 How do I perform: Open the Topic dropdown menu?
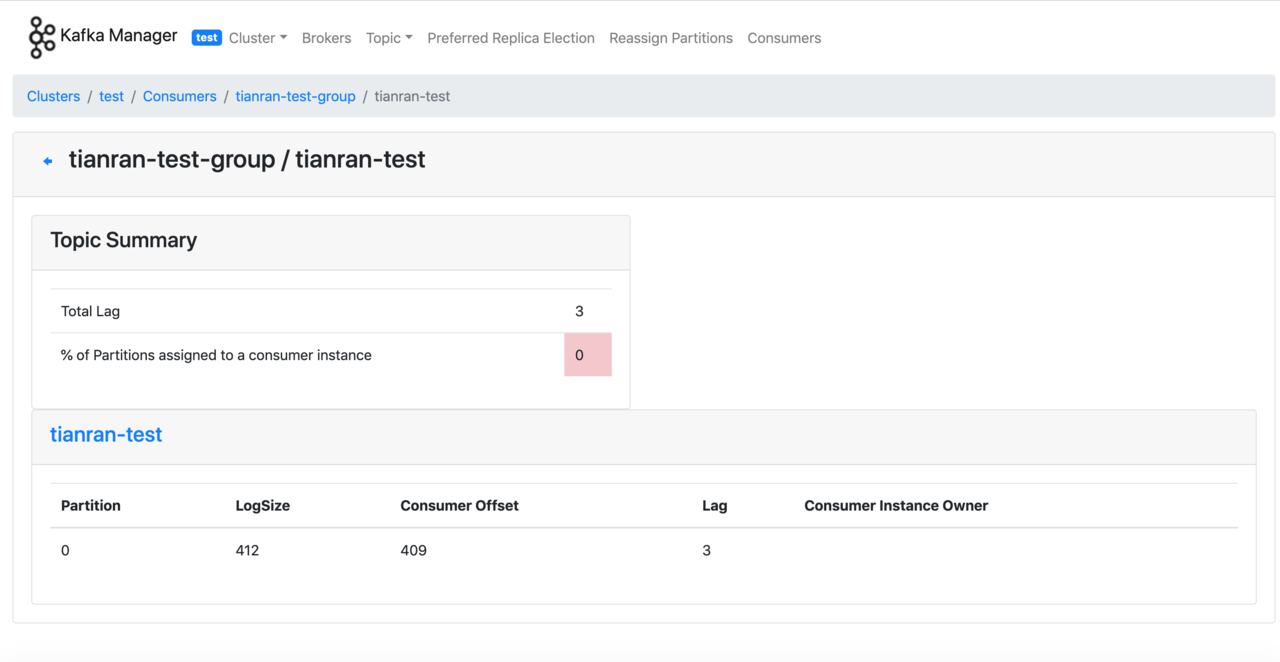389,38
